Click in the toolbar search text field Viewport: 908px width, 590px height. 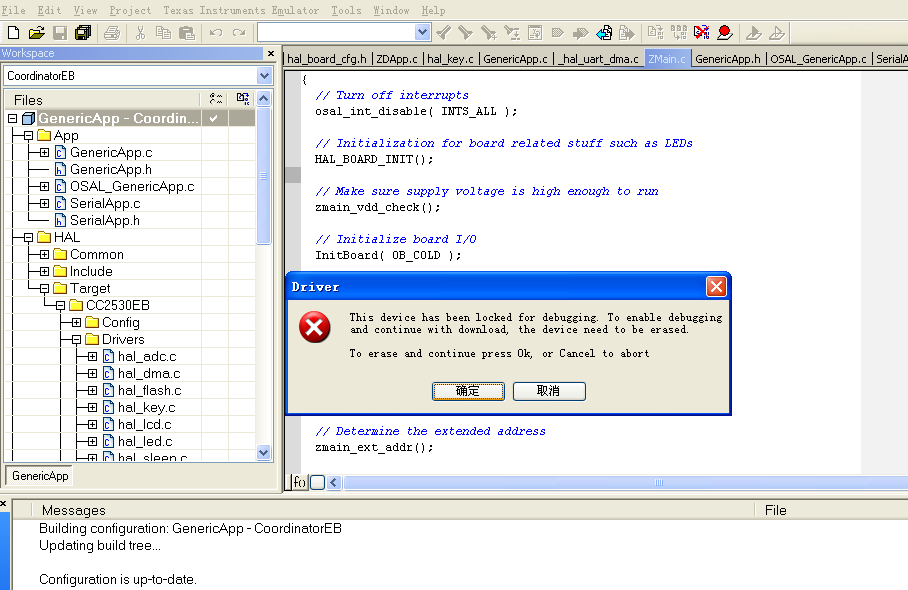[336, 32]
